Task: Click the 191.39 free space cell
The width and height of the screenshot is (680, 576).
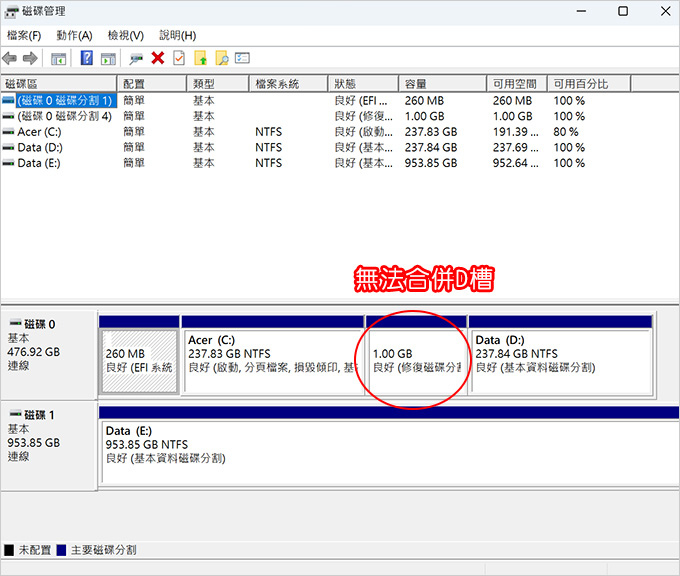Action: [516, 132]
